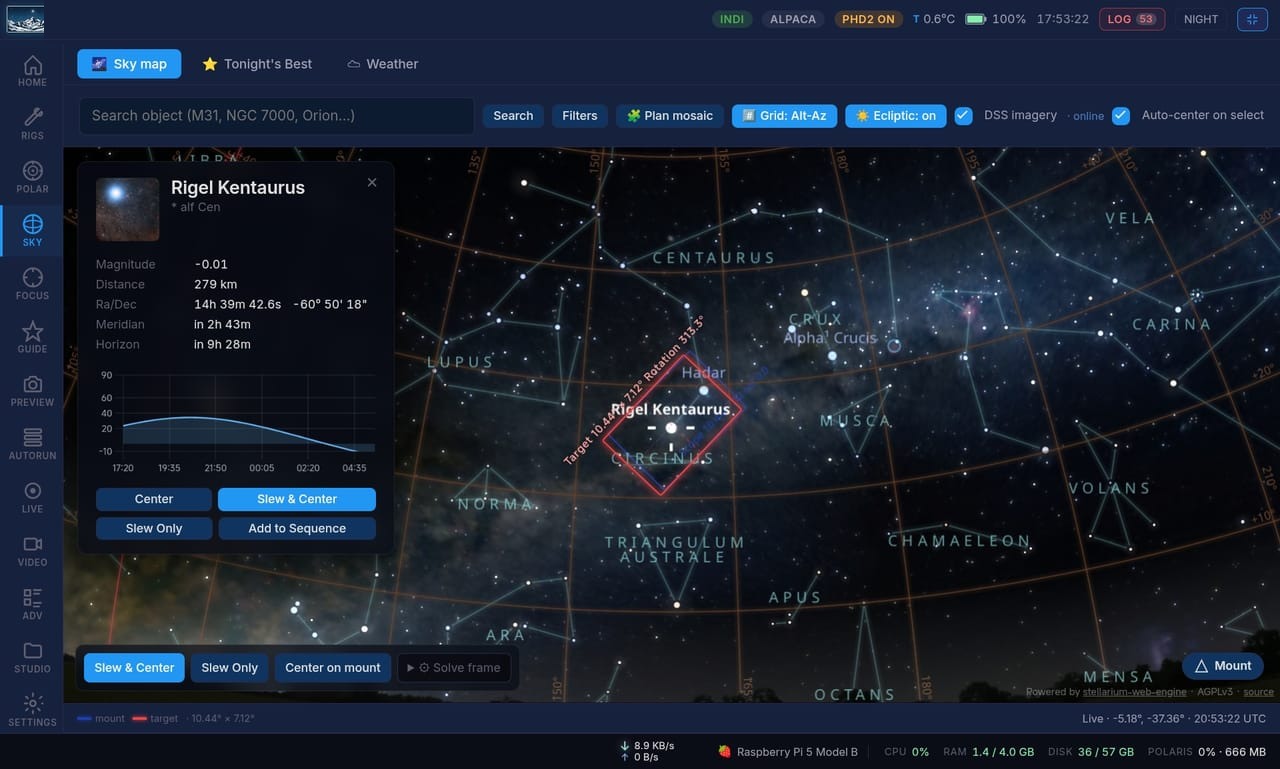Open the Preview camera icon
Screen dimensions: 1280x769
coord(32,391)
